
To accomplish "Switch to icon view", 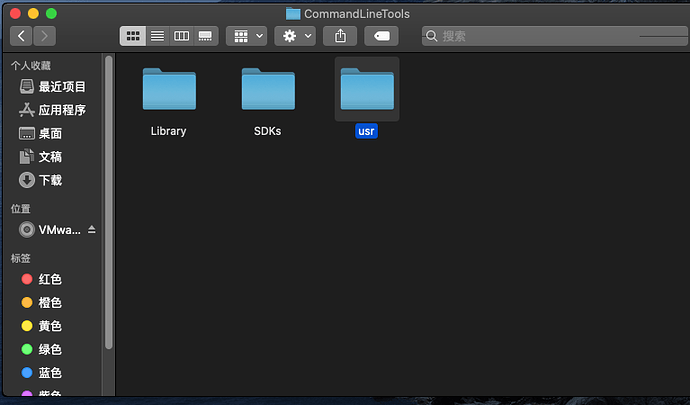I will tap(133, 36).
